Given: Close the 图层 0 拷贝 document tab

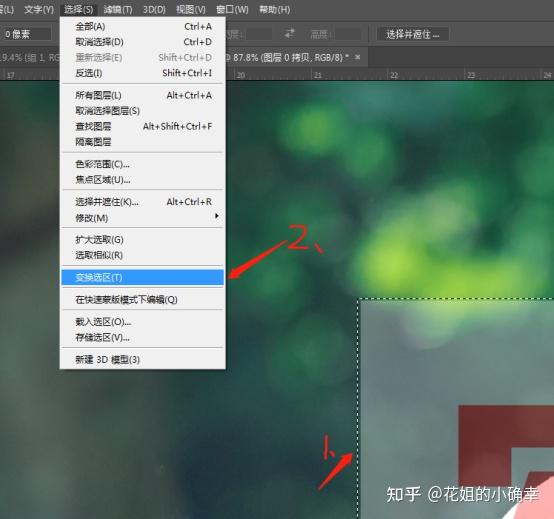Looking at the screenshot, I should tap(358, 57).
